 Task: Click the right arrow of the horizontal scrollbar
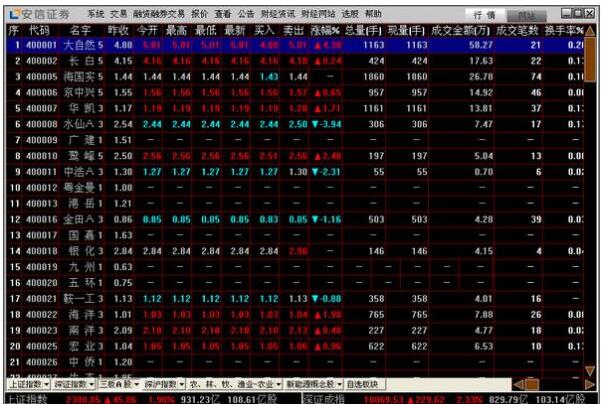point(590,384)
